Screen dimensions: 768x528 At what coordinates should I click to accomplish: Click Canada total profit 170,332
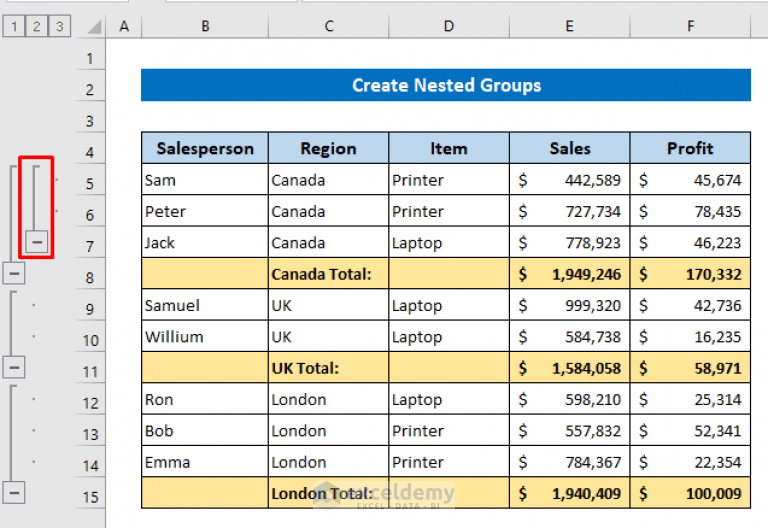(x=690, y=274)
